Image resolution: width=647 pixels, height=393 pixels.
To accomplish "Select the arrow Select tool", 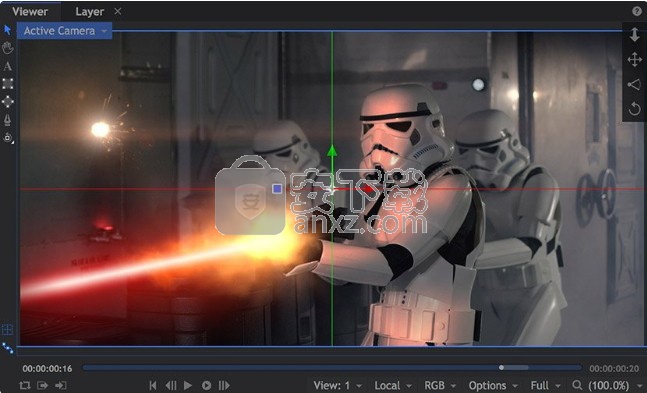I will 7,30.
